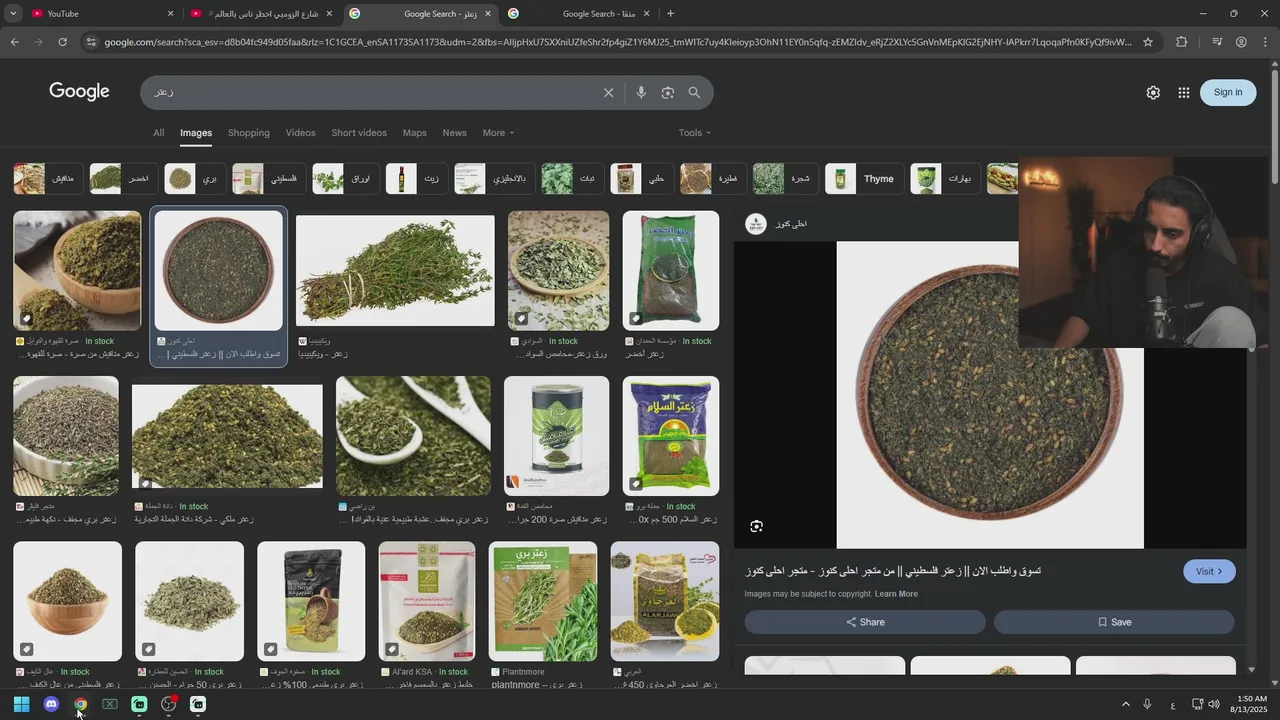Select the Images tab

[196, 133]
